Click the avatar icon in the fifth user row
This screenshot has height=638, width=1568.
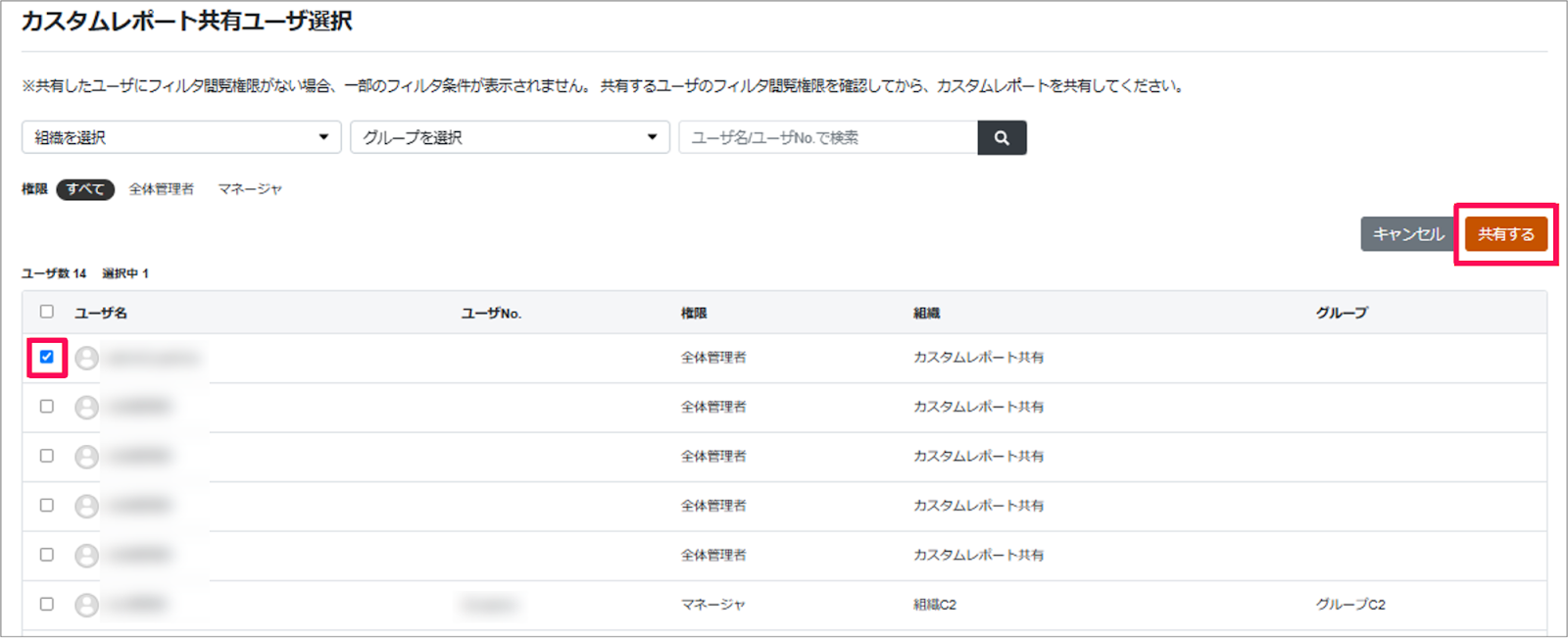tap(87, 556)
